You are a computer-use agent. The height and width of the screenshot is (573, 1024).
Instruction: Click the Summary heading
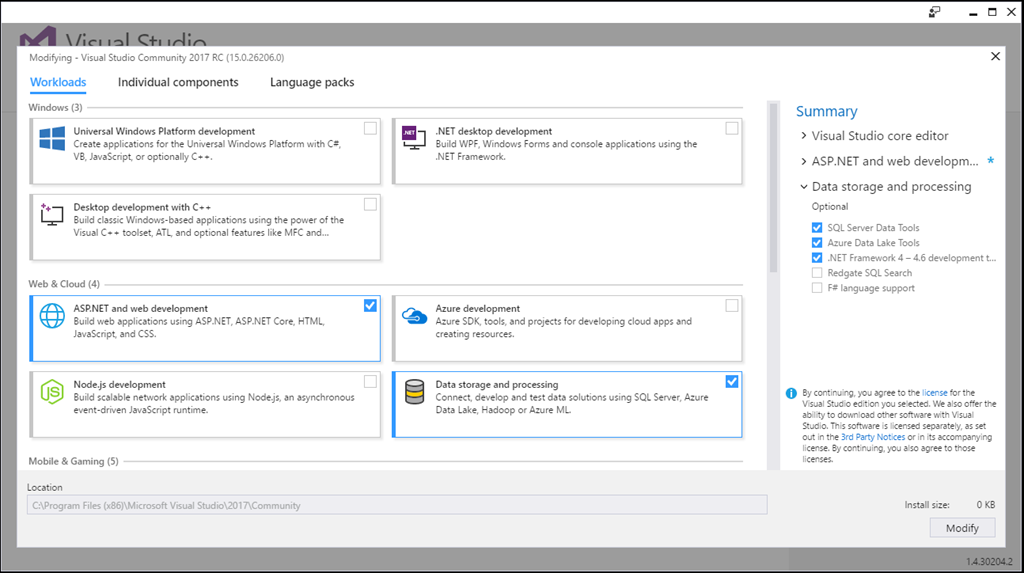coord(826,111)
